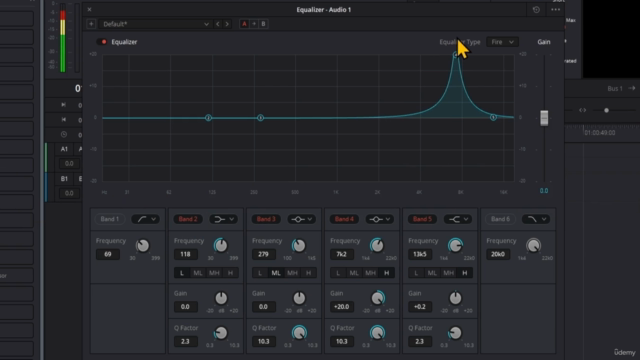Image resolution: width=640 pixels, height=360 pixels.
Task: Open the equalizer three-dot options menu
Action: click(x=556, y=9)
